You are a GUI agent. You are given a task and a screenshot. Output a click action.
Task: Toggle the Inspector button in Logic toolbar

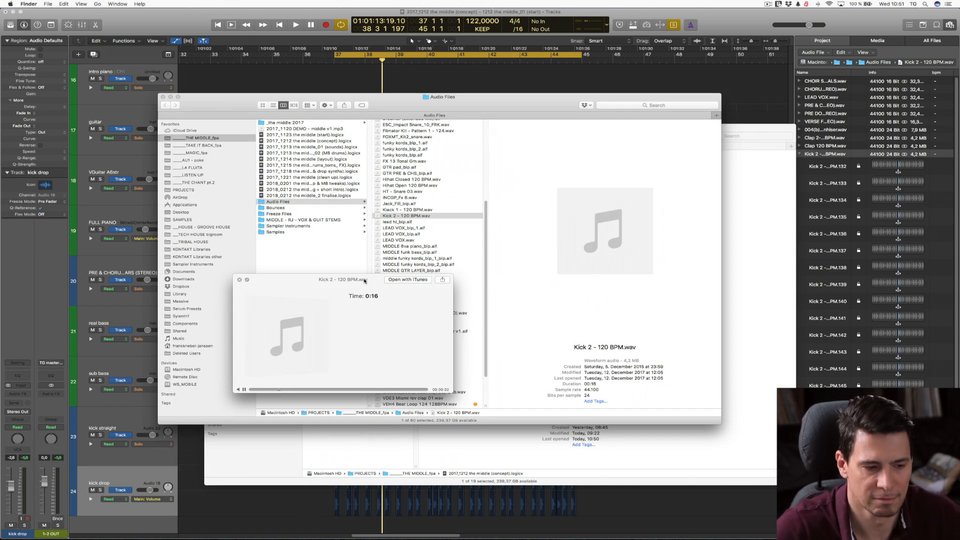24,25
